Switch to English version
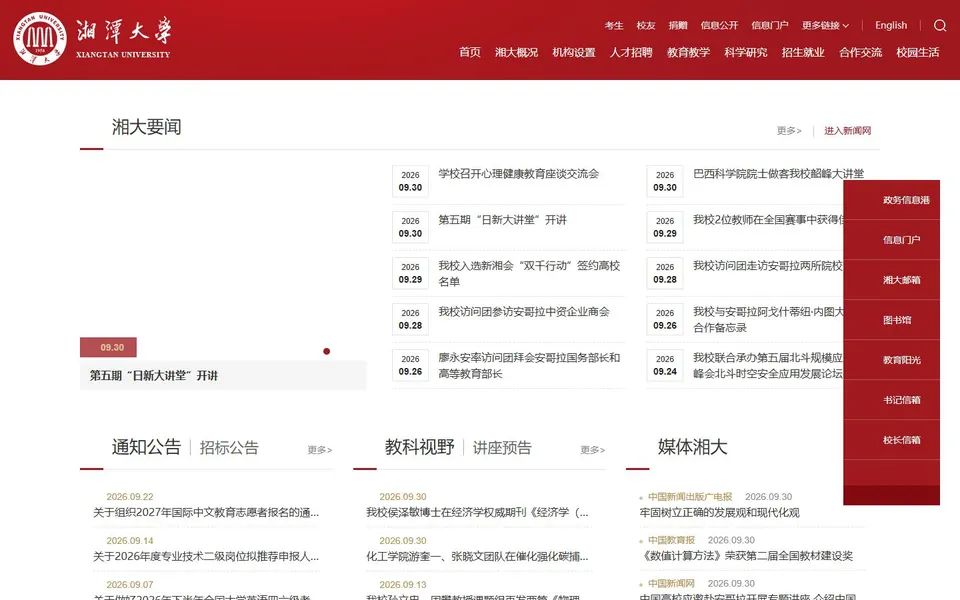 (891, 26)
